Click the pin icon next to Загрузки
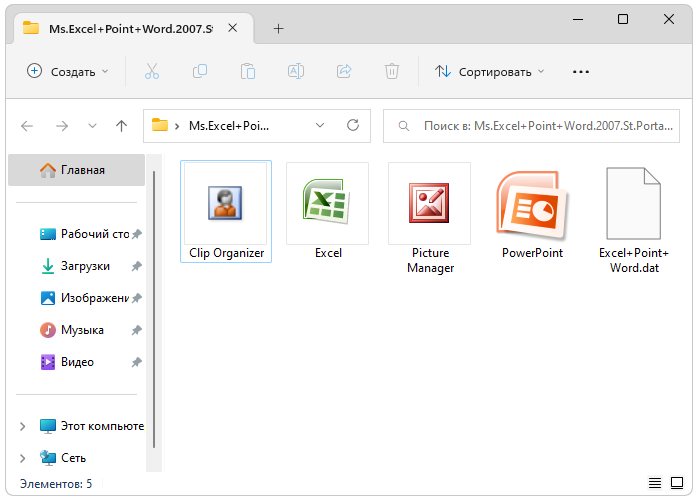The width and height of the screenshot is (698, 502). [137, 266]
